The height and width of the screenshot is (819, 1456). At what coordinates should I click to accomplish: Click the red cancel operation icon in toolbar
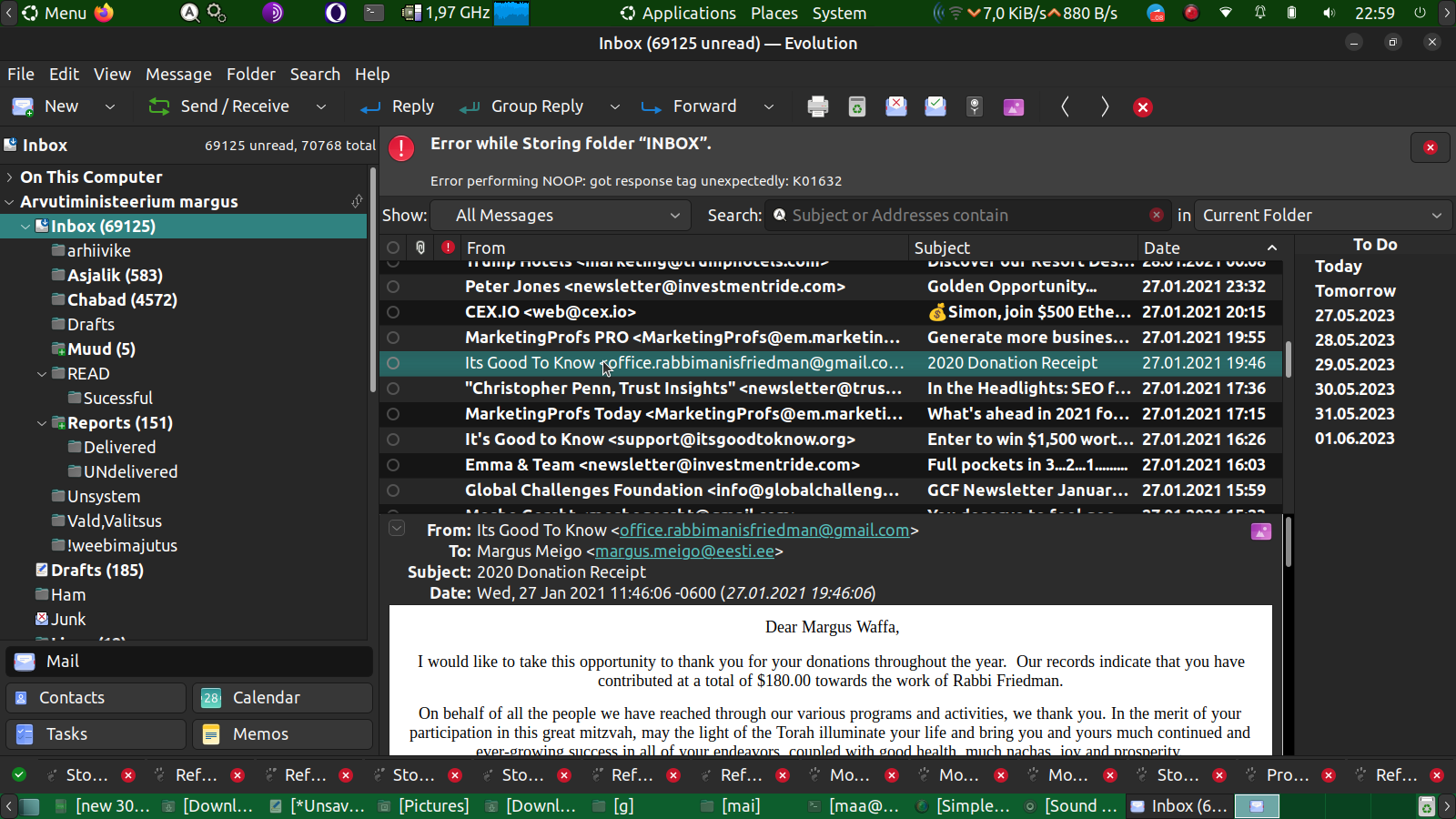point(1143,107)
